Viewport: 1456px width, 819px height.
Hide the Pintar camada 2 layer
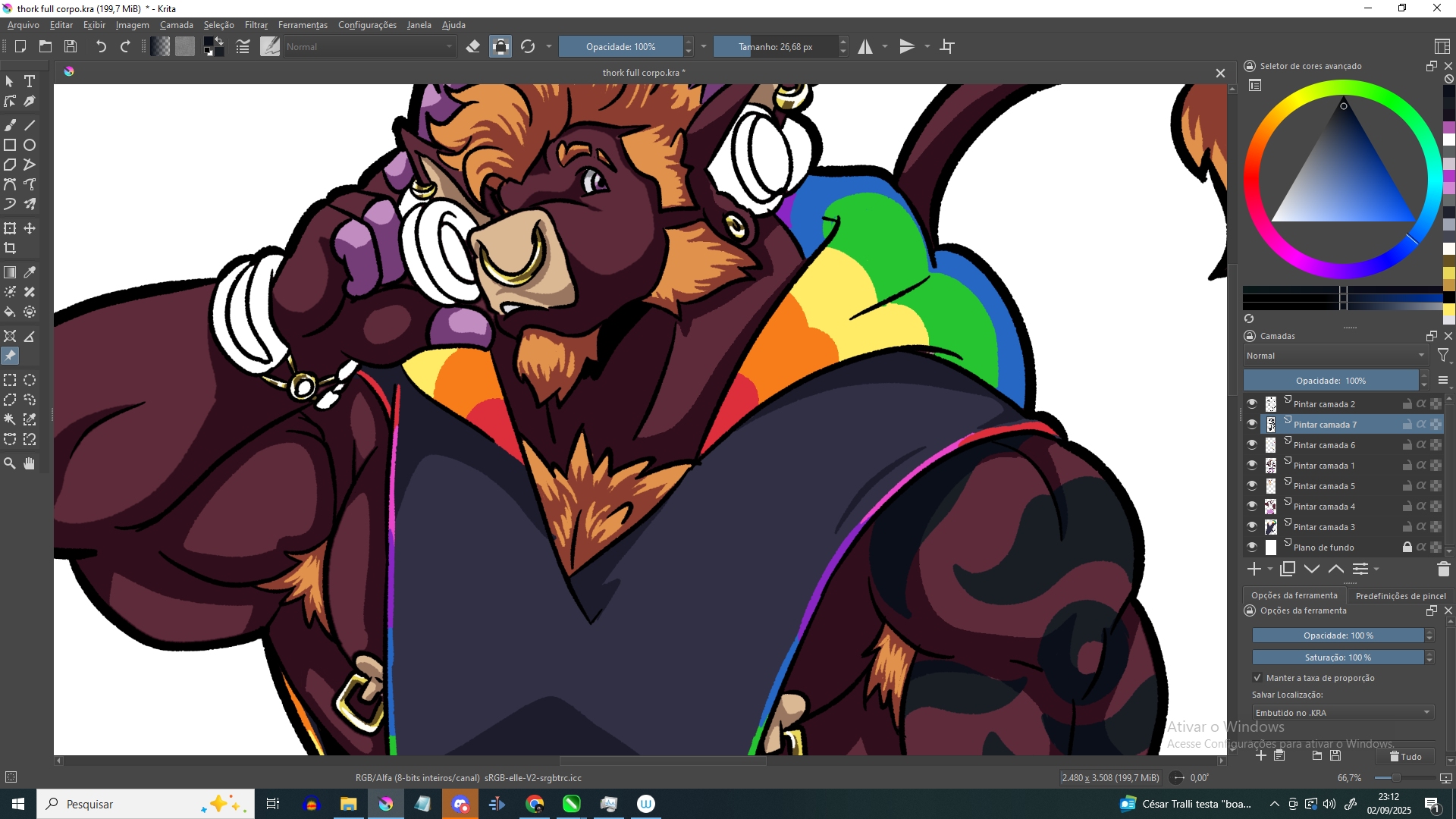pos(1252,404)
